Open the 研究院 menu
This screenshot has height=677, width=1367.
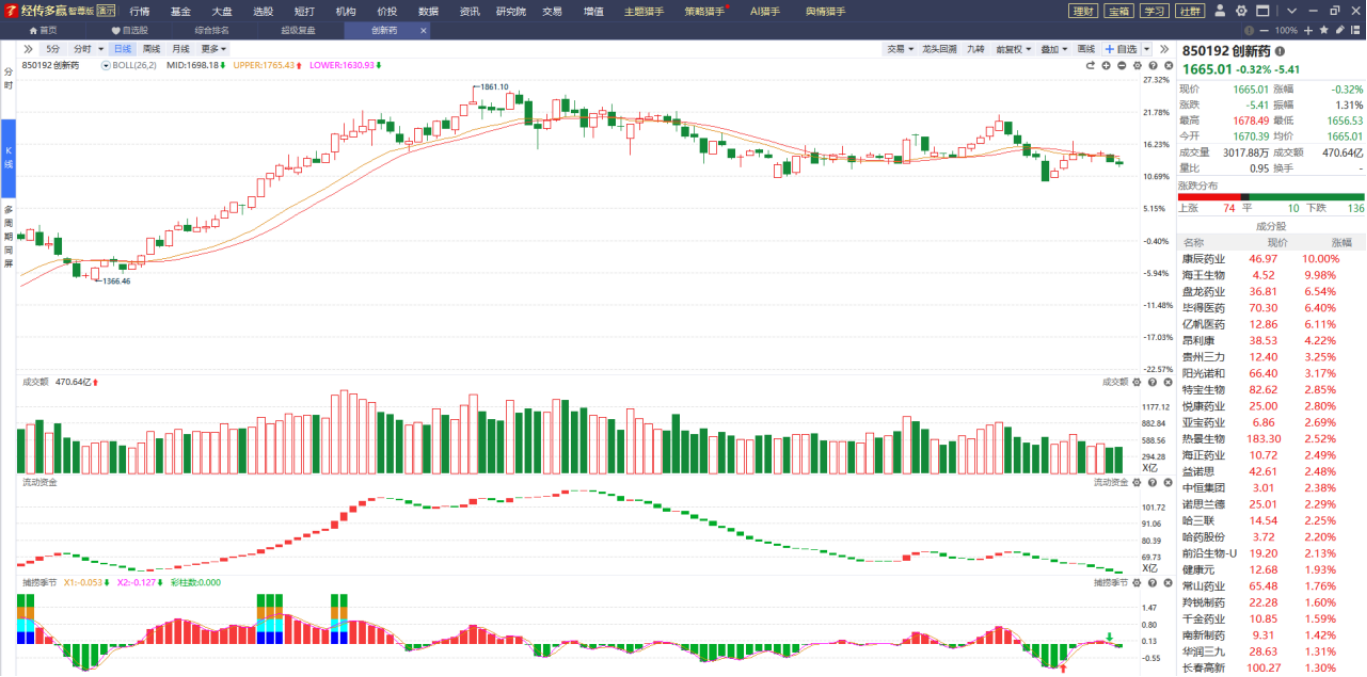(x=510, y=11)
